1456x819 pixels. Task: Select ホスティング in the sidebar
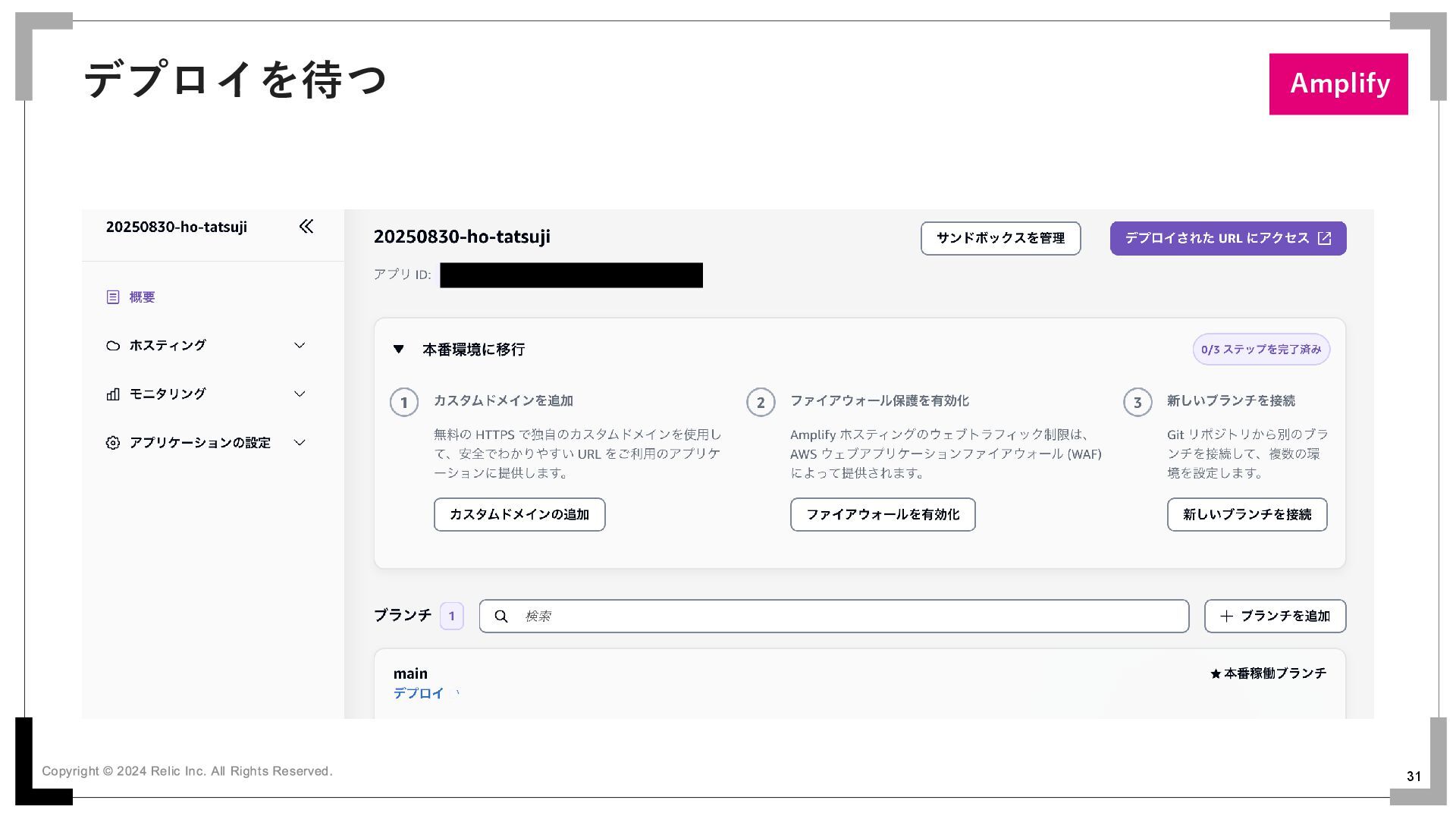click(168, 346)
